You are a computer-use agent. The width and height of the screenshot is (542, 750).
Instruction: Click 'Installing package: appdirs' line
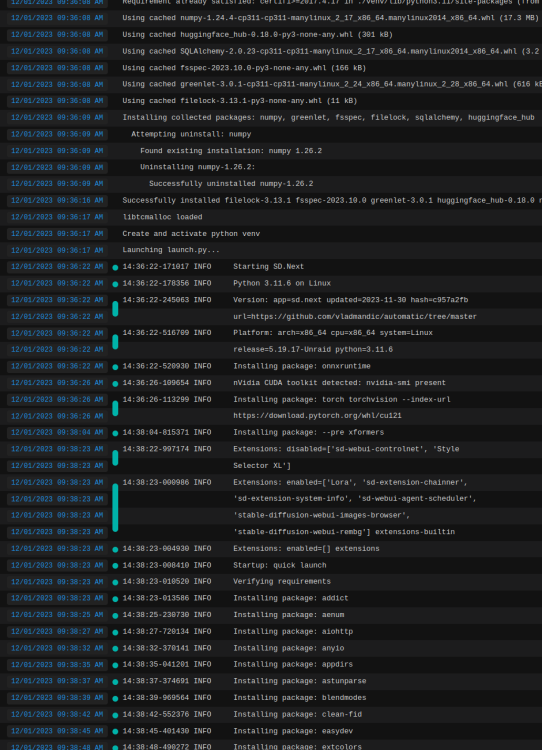pos(293,665)
